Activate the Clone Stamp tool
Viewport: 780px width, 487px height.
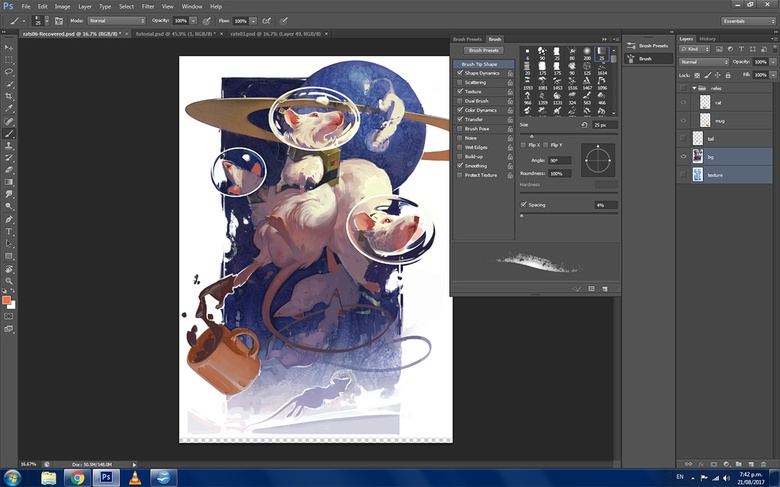(x=9, y=145)
